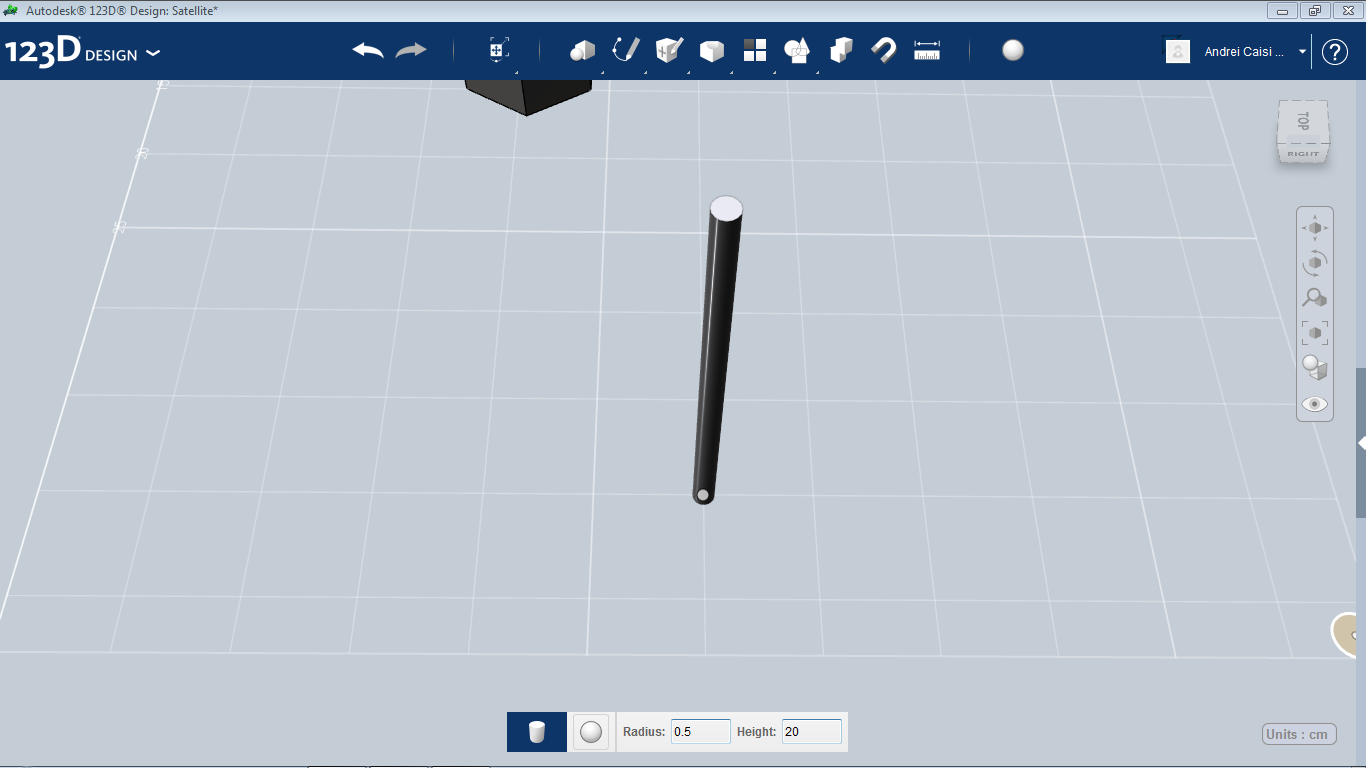
Task: Click the TOP face of view cube
Action: pyautogui.click(x=1302, y=122)
